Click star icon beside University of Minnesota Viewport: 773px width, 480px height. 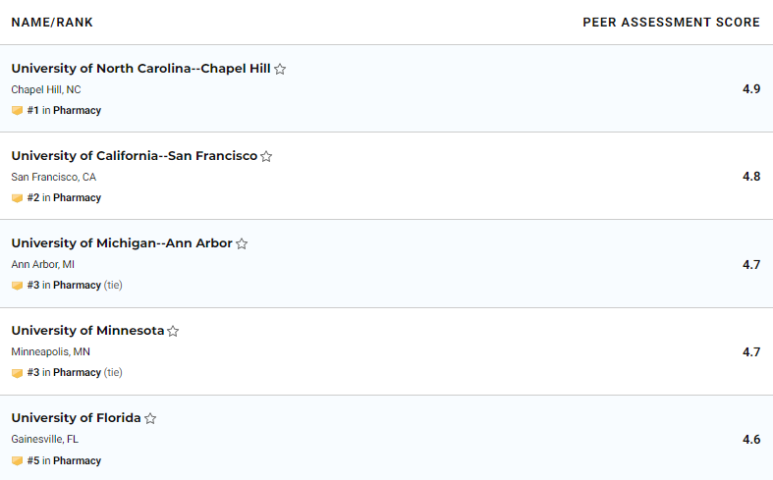(x=173, y=331)
